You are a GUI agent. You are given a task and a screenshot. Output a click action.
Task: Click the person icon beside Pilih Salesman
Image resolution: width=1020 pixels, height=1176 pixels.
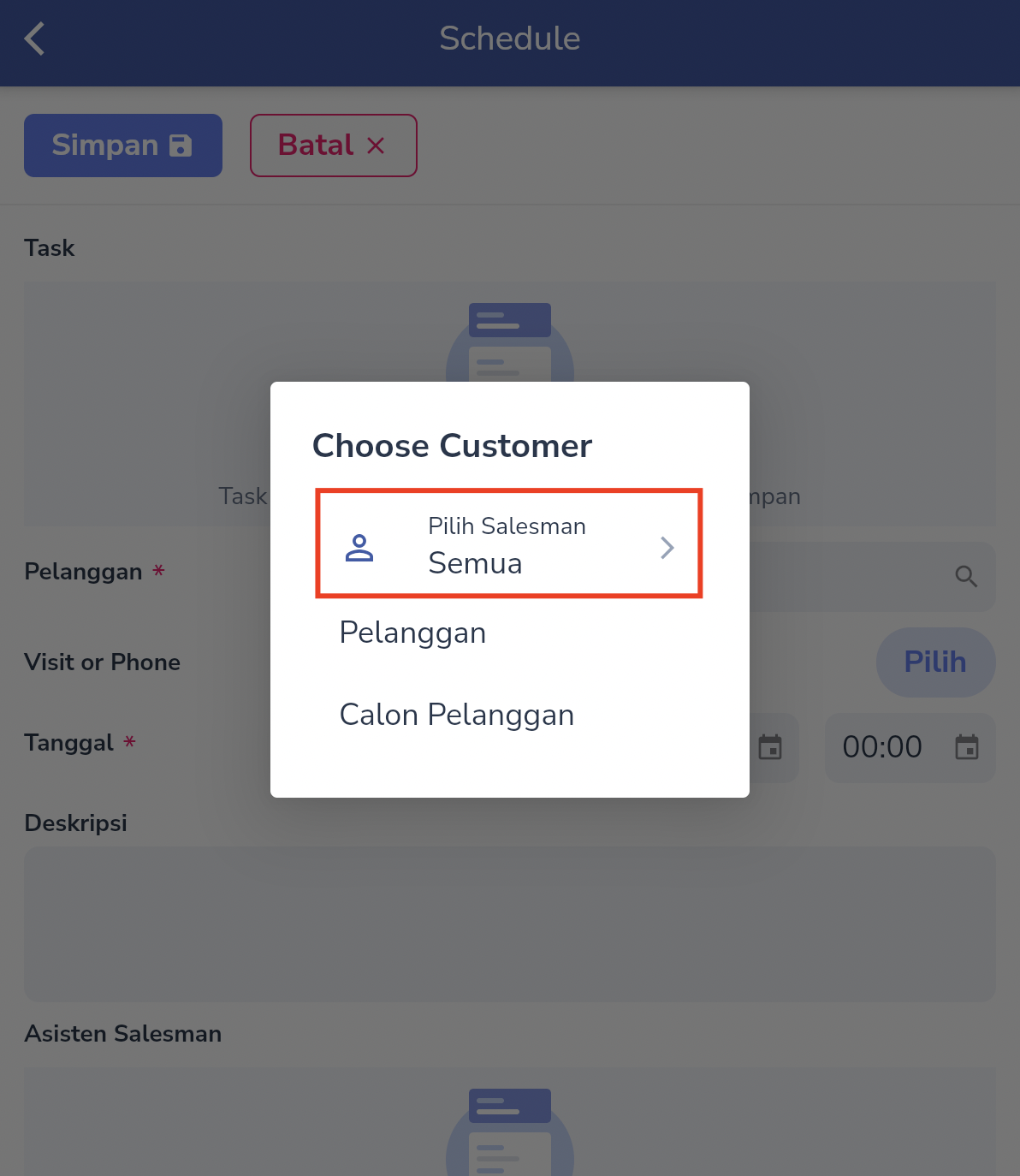pos(359,548)
